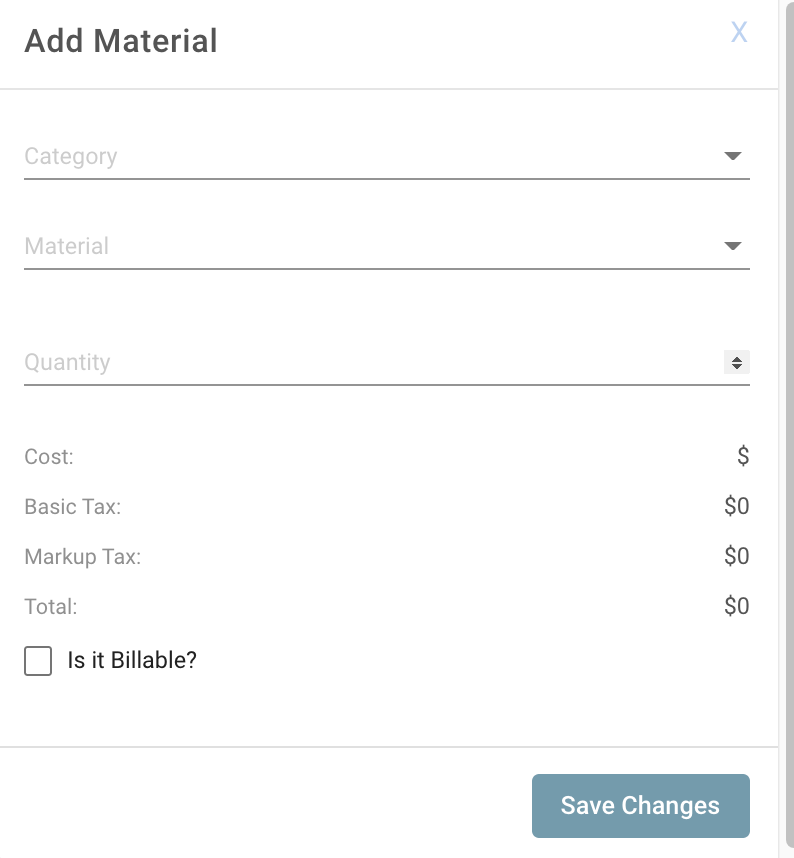This screenshot has height=858, width=794.
Task: Enable the Is it Billable checkbox
Action: point(38,661)
